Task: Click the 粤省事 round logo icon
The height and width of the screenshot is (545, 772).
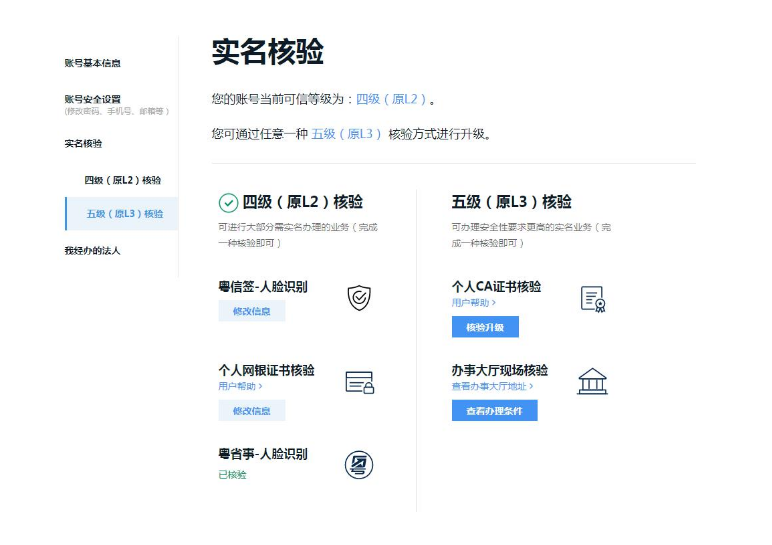Action: [x=359, y=465]
